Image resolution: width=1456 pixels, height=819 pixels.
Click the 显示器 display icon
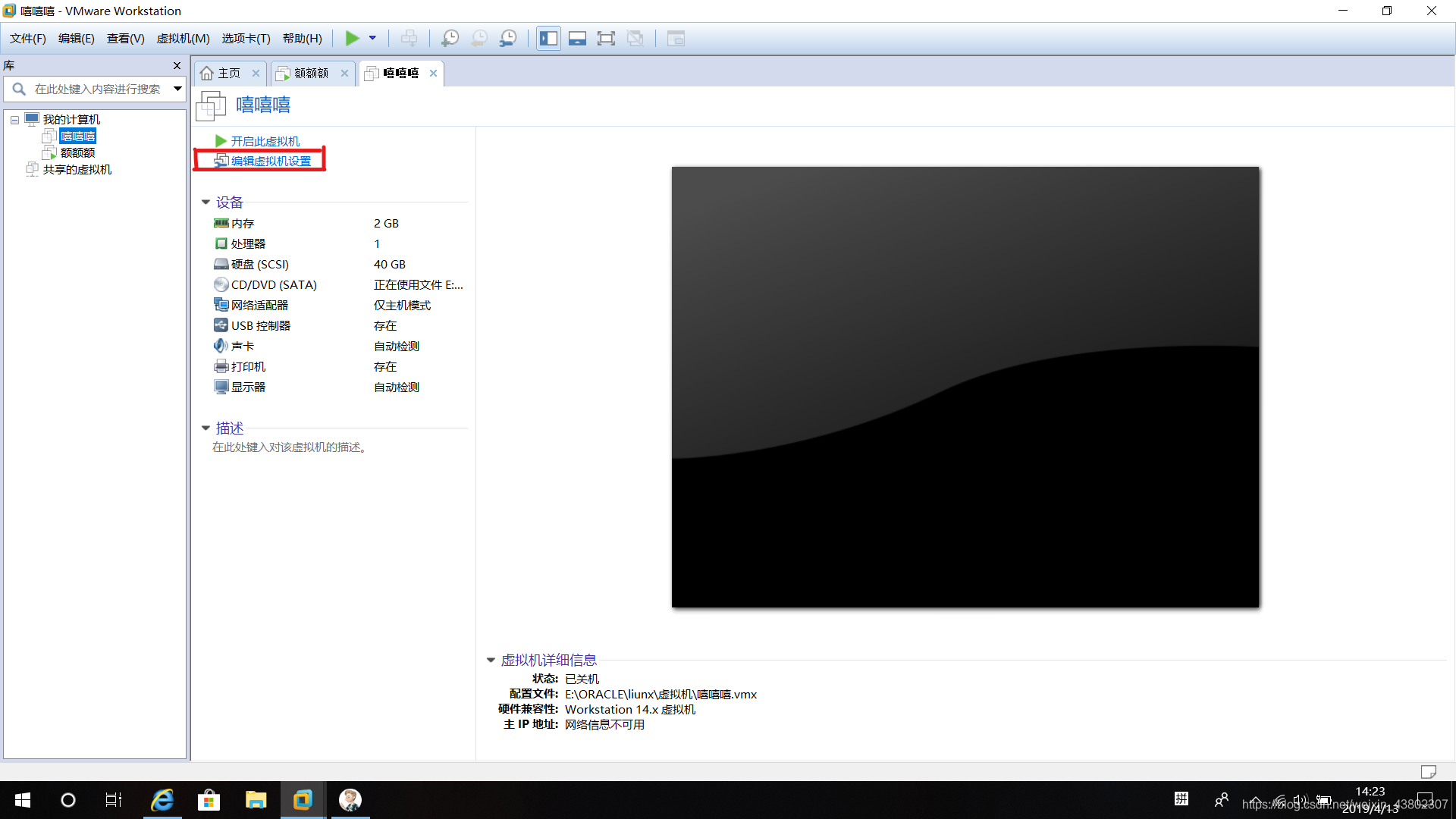[x=221, y=388]
